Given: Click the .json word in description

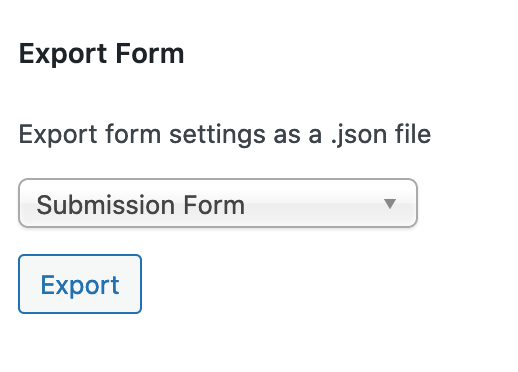Looking at the screenshot, I should (359, 135).
